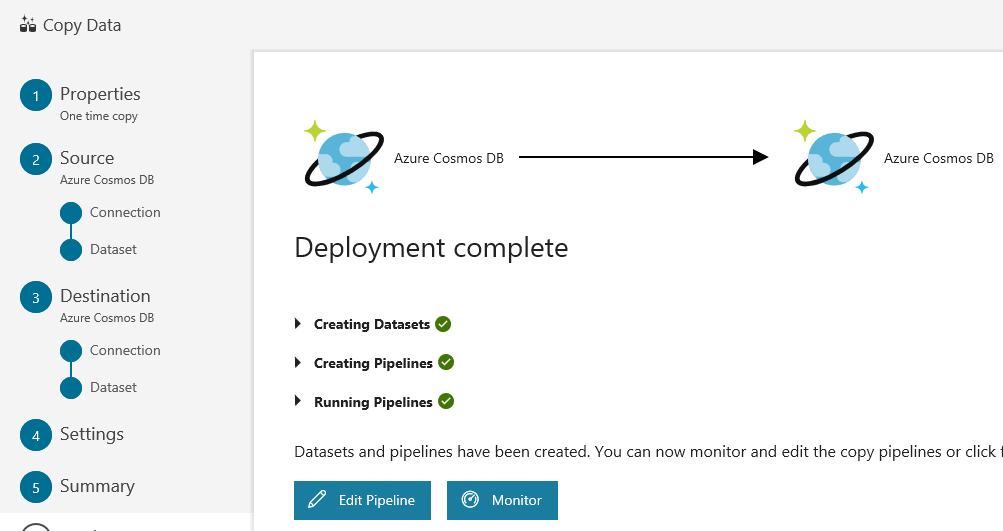Expand the Creating Datasets section
1003x531 pixels.
[x=297, y=324]
